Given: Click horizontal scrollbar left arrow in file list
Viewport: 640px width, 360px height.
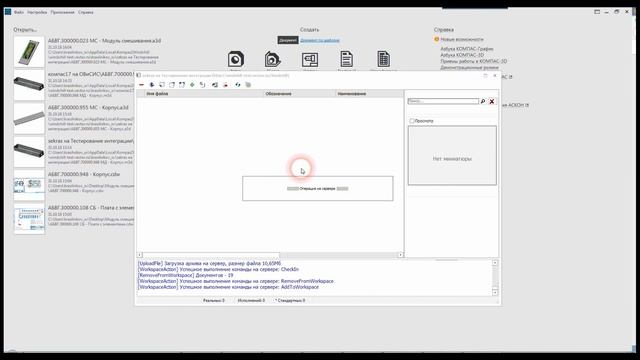Looking at the screenshot, I should coord(139,255).
